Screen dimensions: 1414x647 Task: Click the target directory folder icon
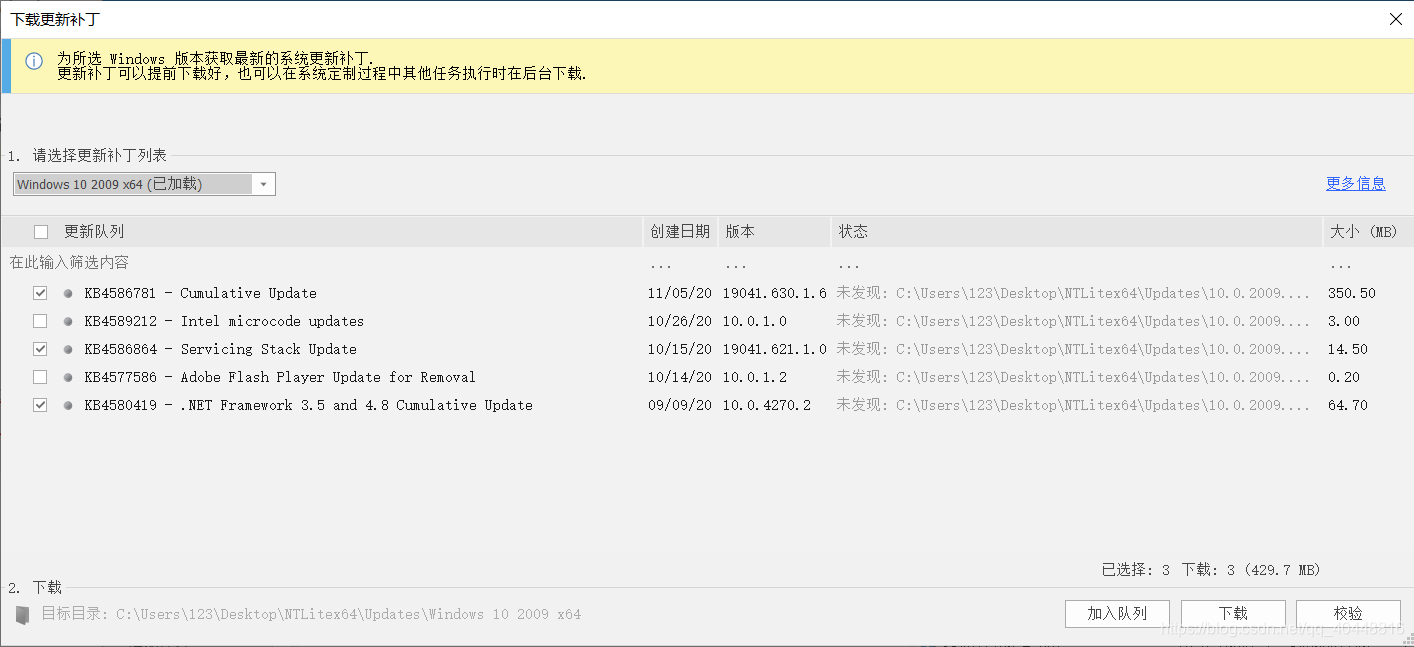[23, 614]
